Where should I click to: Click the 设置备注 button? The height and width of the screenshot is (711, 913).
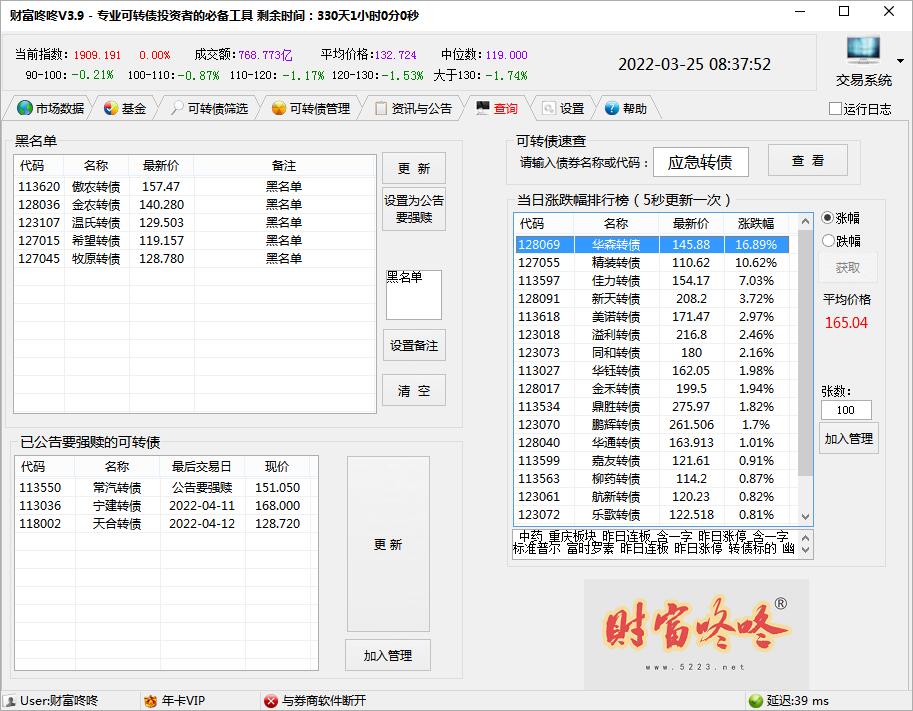tap(414, 345)
